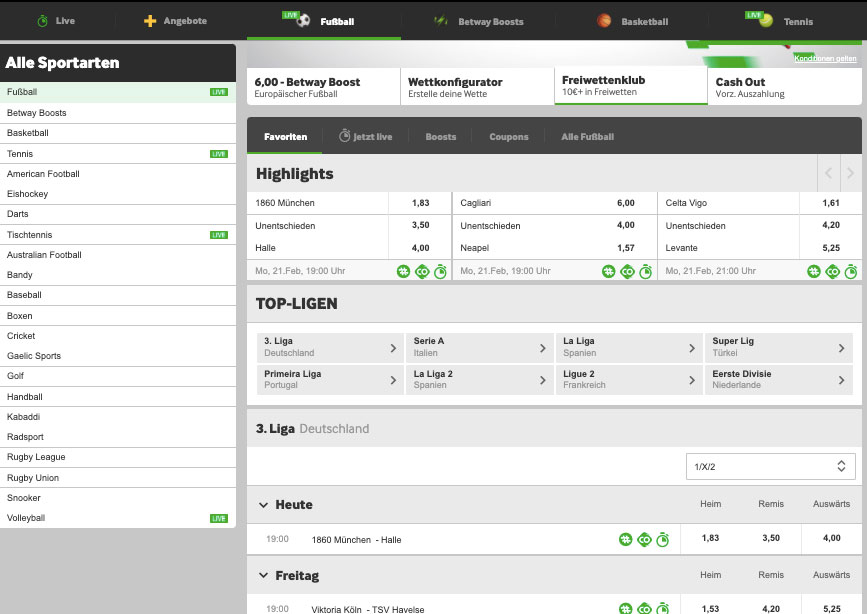Open the Wettkonfigurator promo tile
Image resolution: width=867 pixels, height=614 pixels.
point(477,87)
